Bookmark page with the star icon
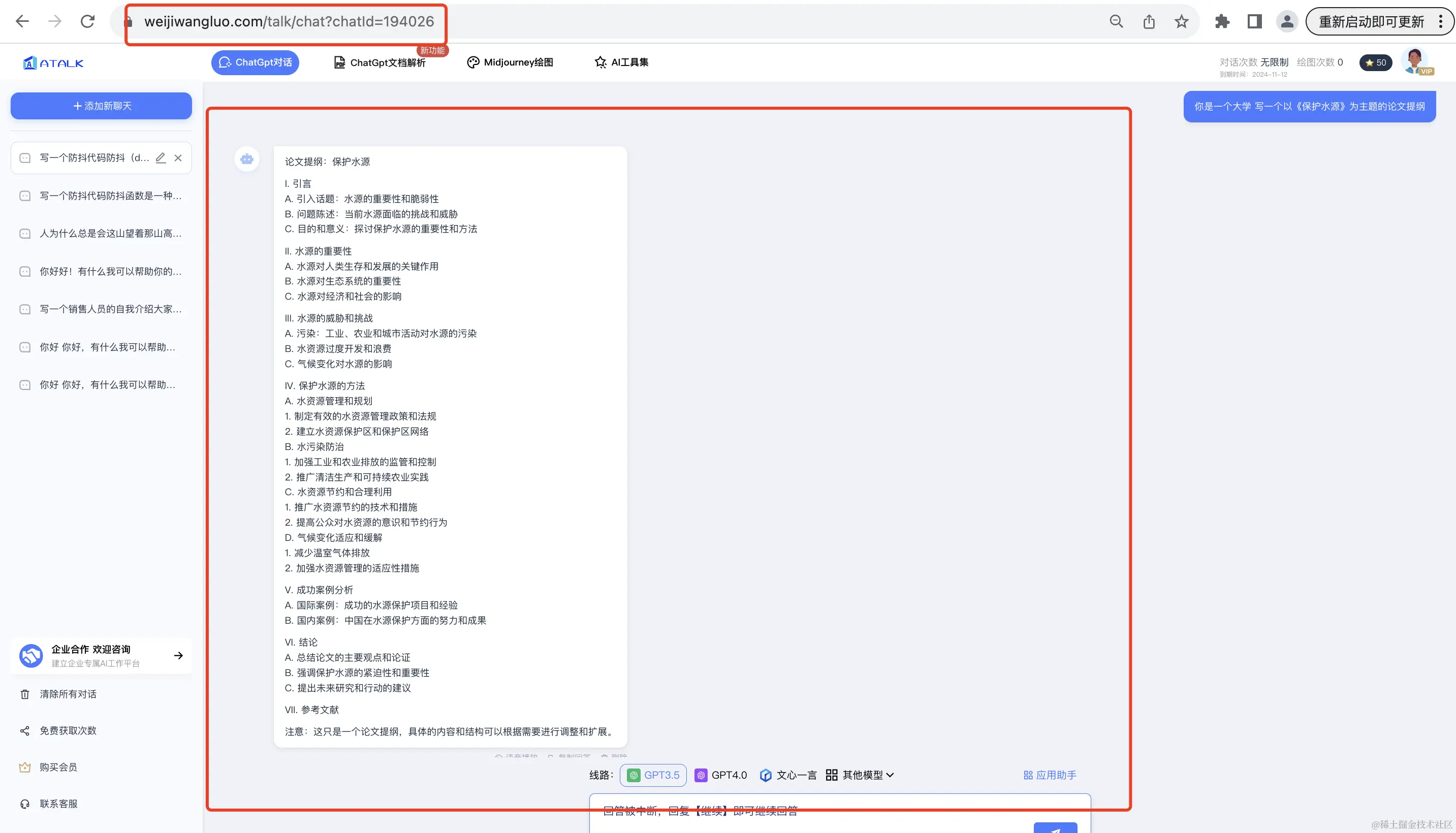The height and width of the screenshot is (833, 1456). point(1181,22)
